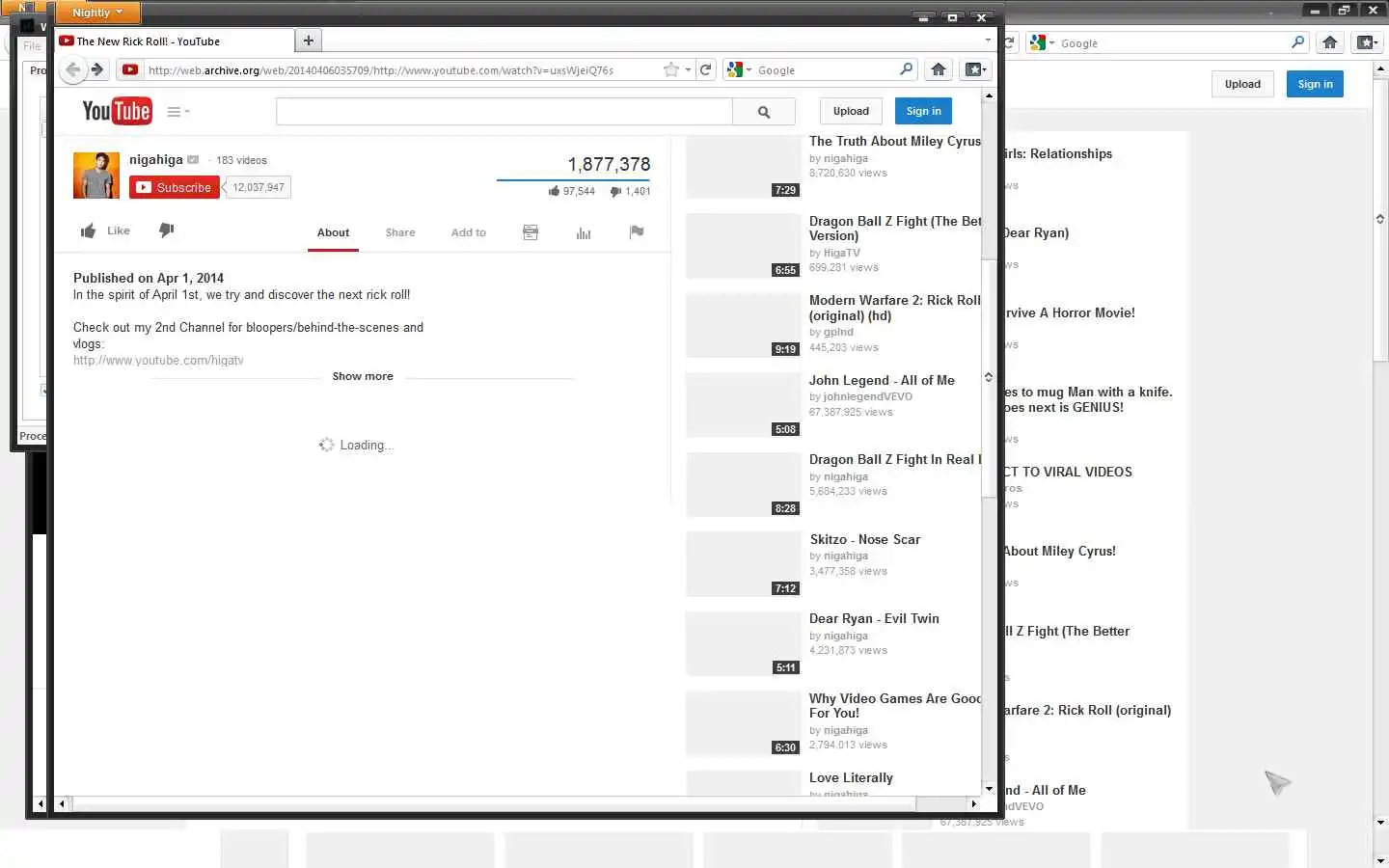Click Sign in button in front window
Viewport: 1389px width, 868px height.
(x=923, y=111)
